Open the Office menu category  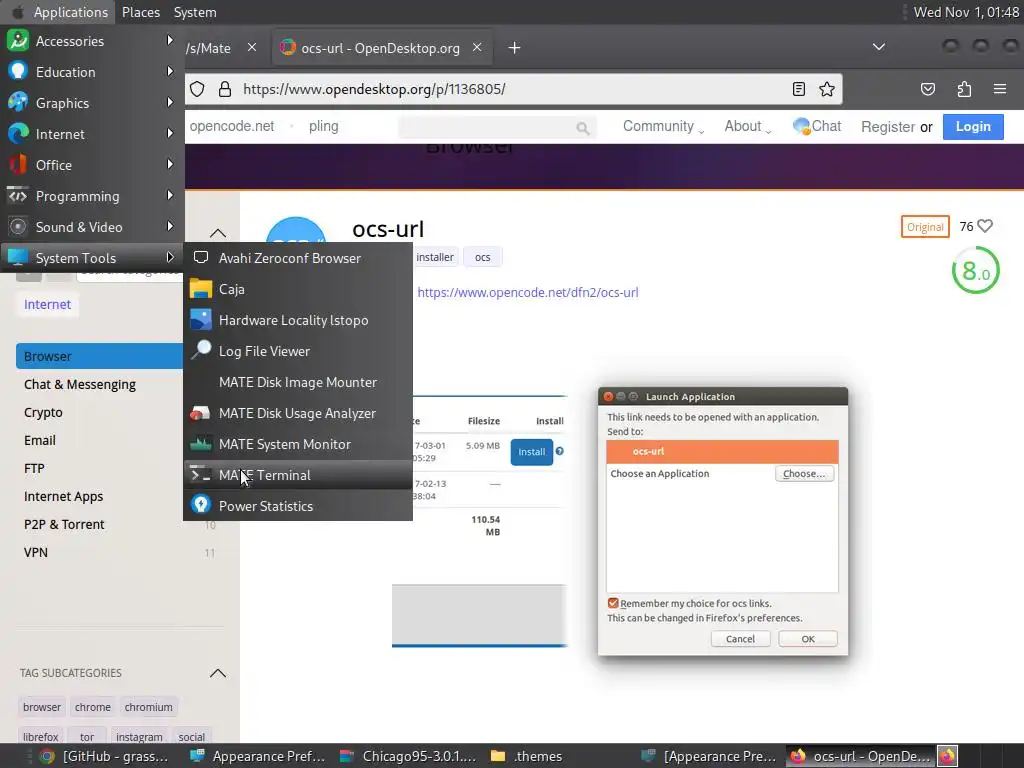click(x=91, y=165)
